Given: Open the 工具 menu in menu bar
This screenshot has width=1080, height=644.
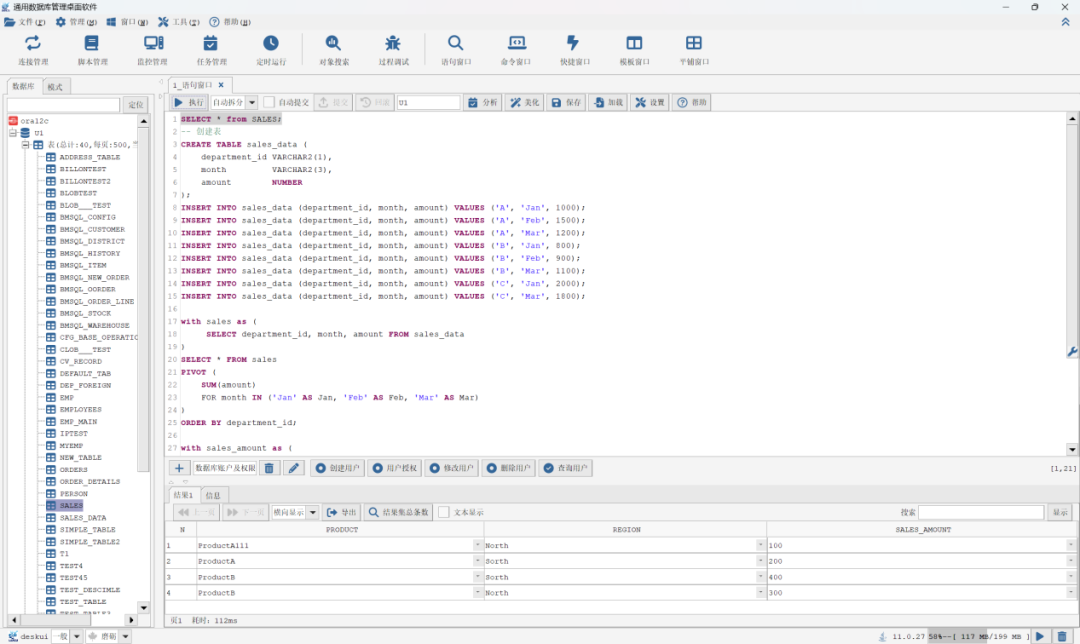Looking at the screenshot, I should [178, 21].
